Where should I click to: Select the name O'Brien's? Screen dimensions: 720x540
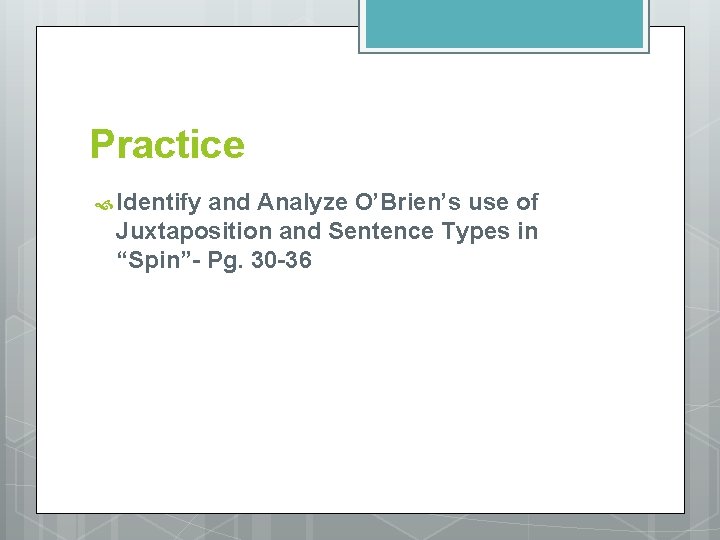[399, 203]
